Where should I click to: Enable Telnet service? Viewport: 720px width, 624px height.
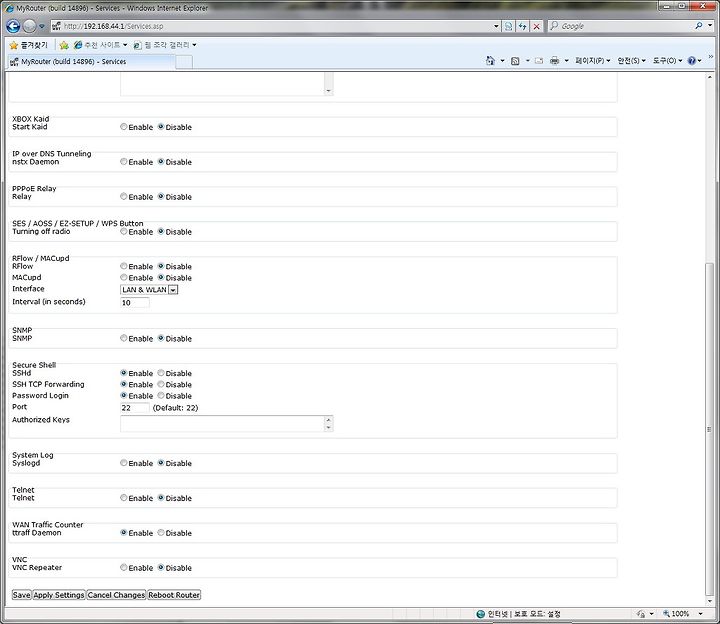click(124, 498)
